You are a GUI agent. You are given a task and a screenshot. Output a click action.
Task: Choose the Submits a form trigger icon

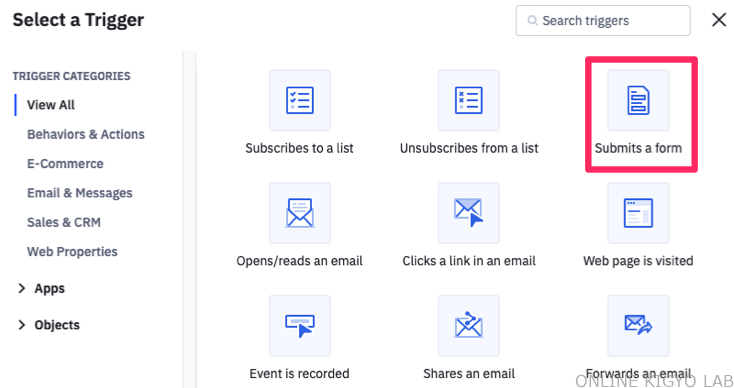click(638, 100)
